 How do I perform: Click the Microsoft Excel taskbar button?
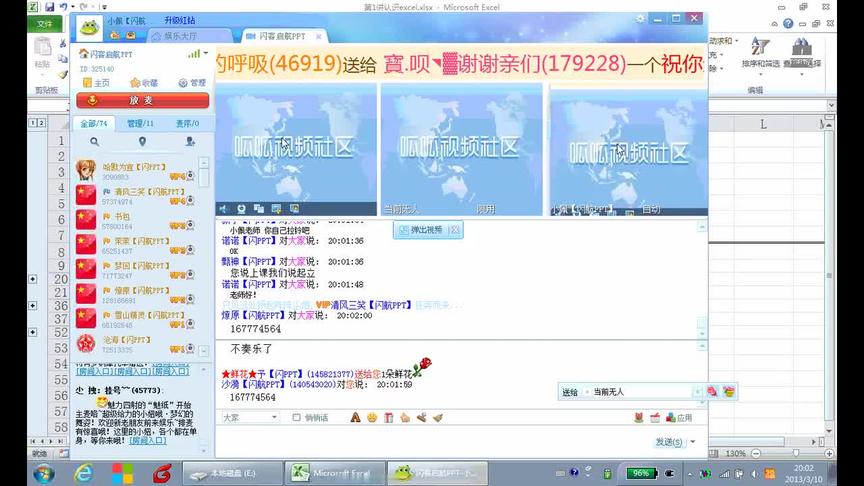point(334,473)
